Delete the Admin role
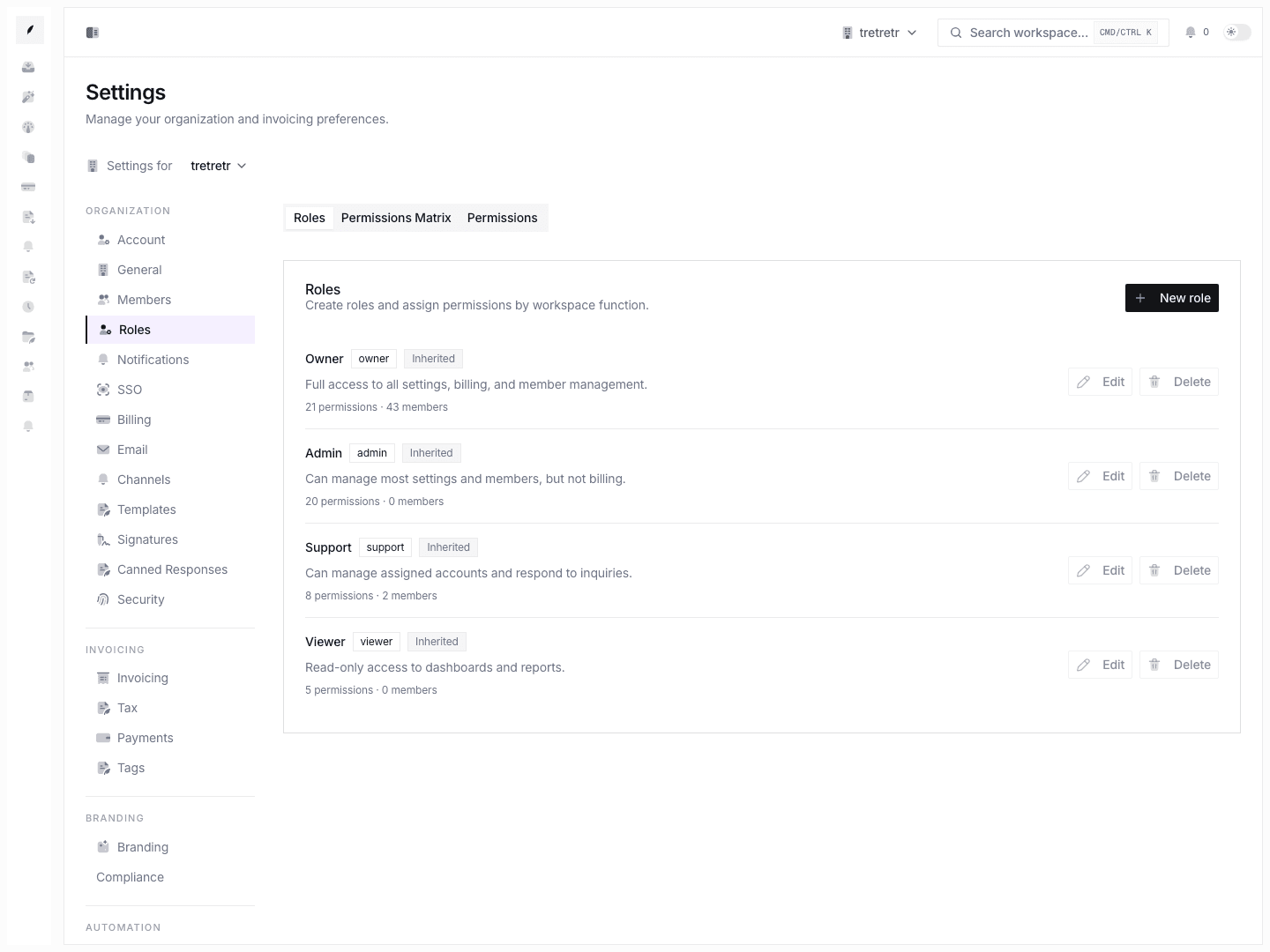Screen dimensions: 1270x952 (x=1179, y=476)
